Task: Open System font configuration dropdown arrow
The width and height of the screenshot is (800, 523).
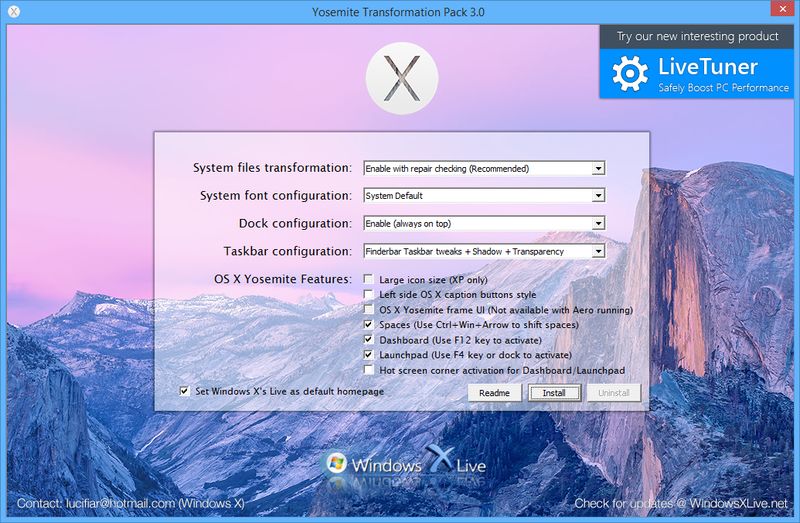Action: (598, 195)
